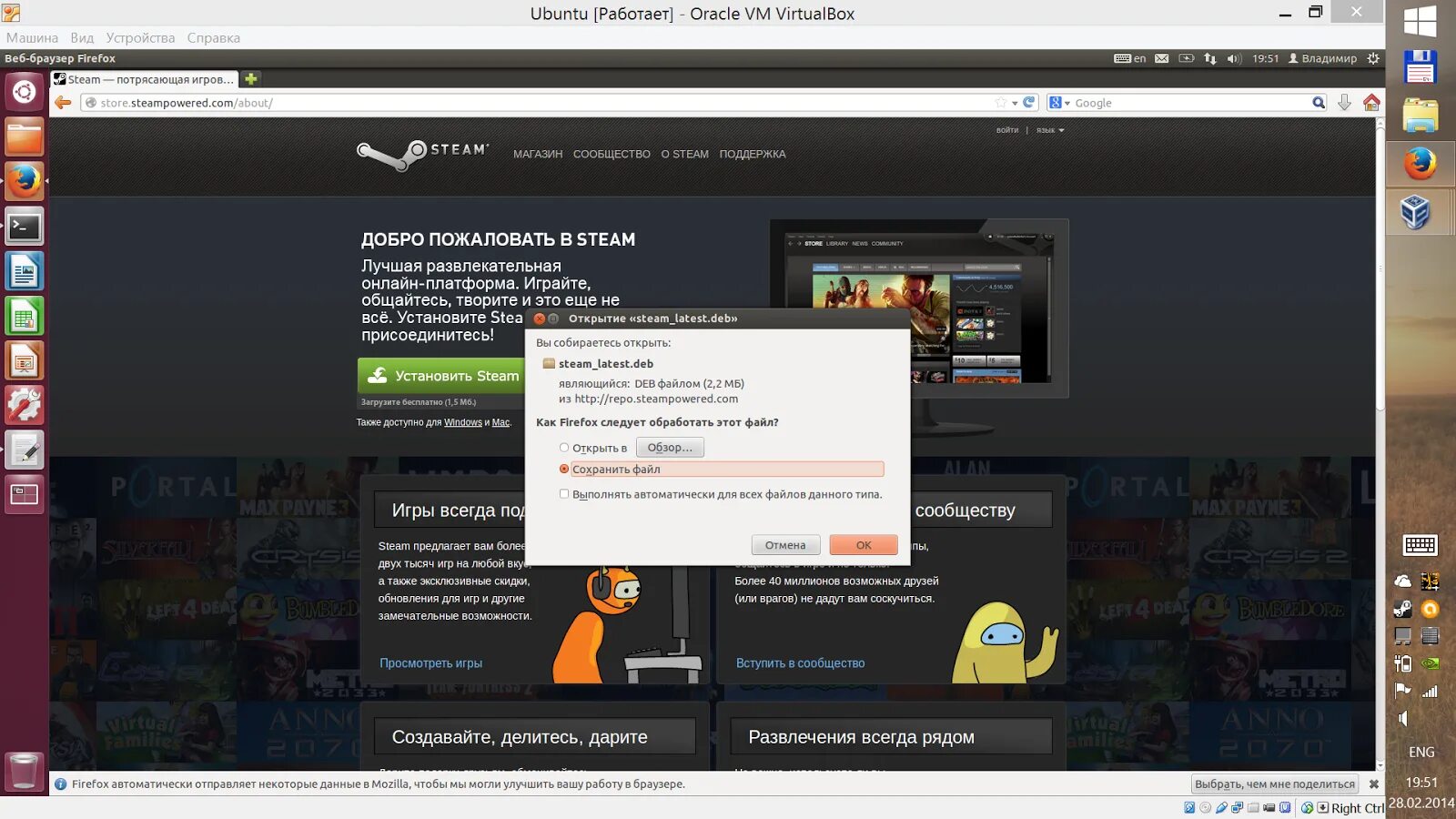Open the 'Вид' VirtualBox menu

82,38
